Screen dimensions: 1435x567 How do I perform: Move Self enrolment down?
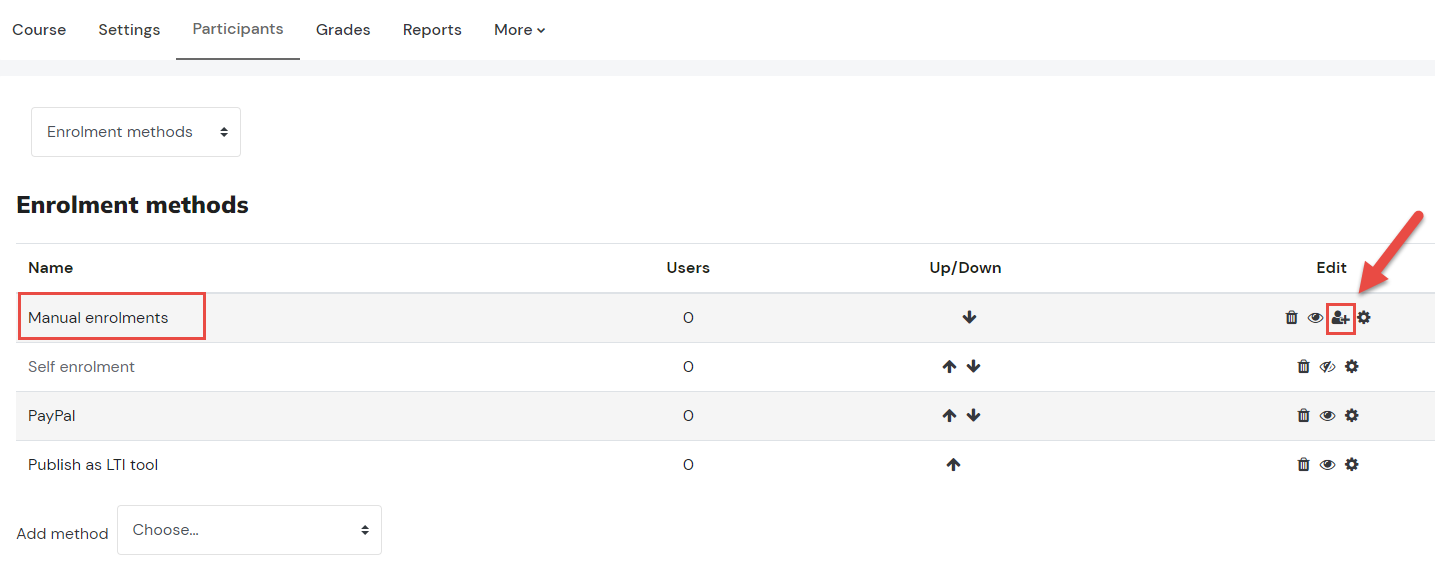(974, 367)
